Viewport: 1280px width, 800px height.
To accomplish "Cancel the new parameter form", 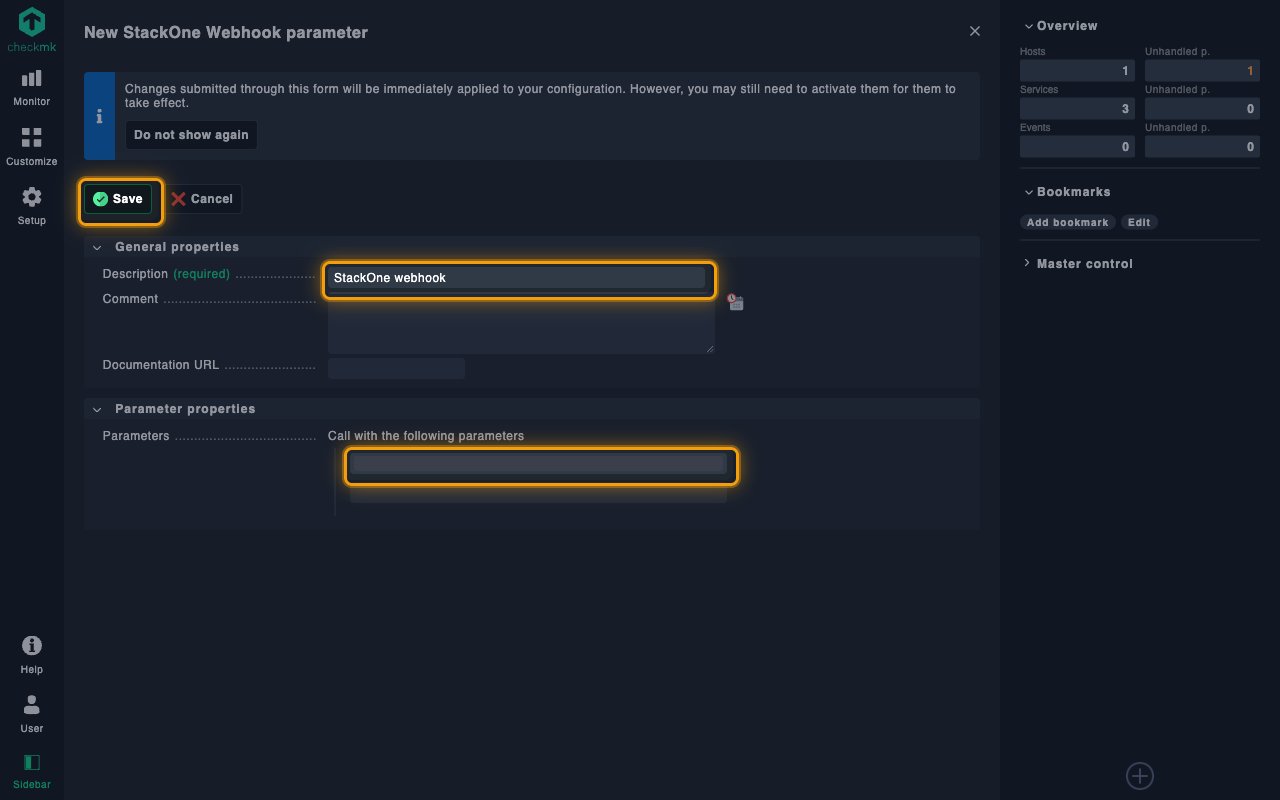I will tap(202, 199).
